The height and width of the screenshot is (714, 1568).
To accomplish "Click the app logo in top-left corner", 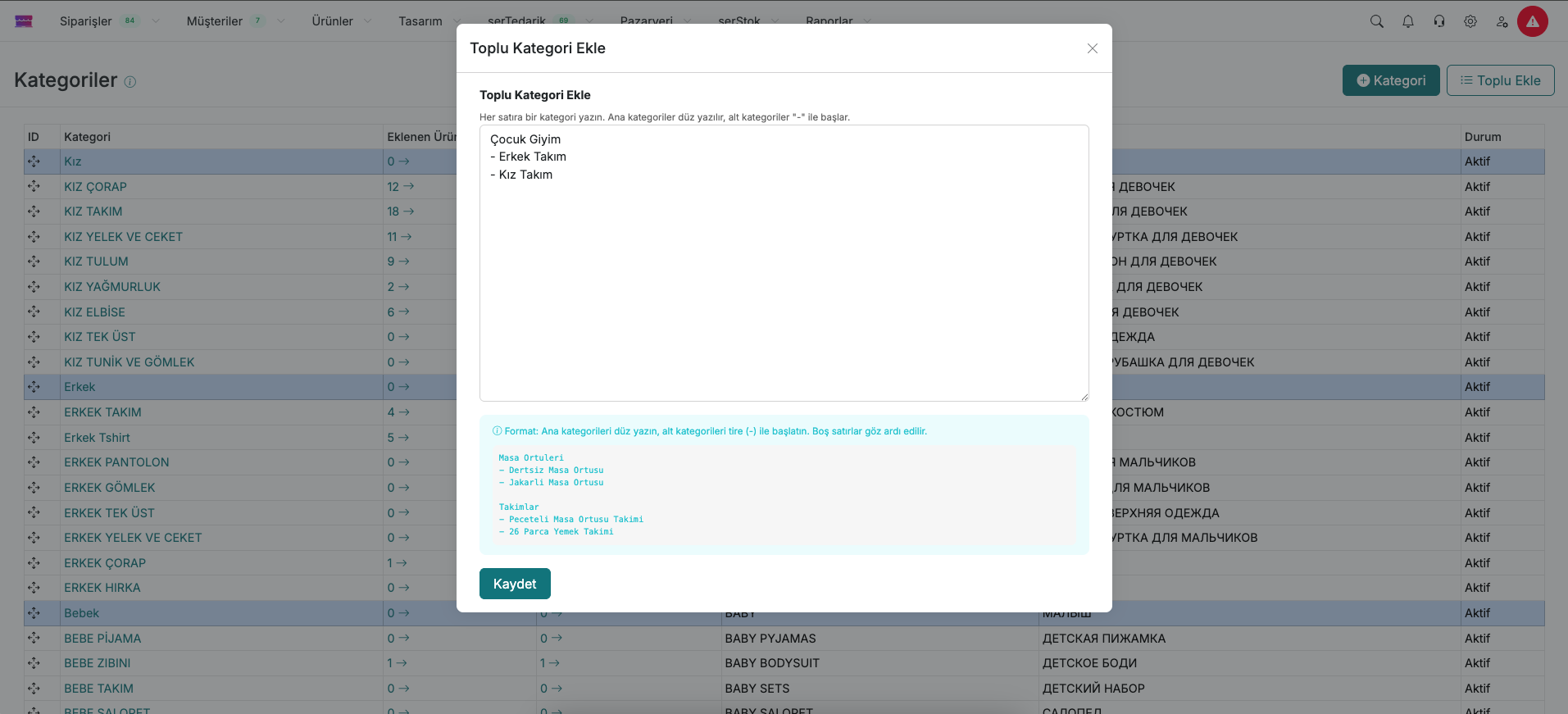I will point(24,21).
